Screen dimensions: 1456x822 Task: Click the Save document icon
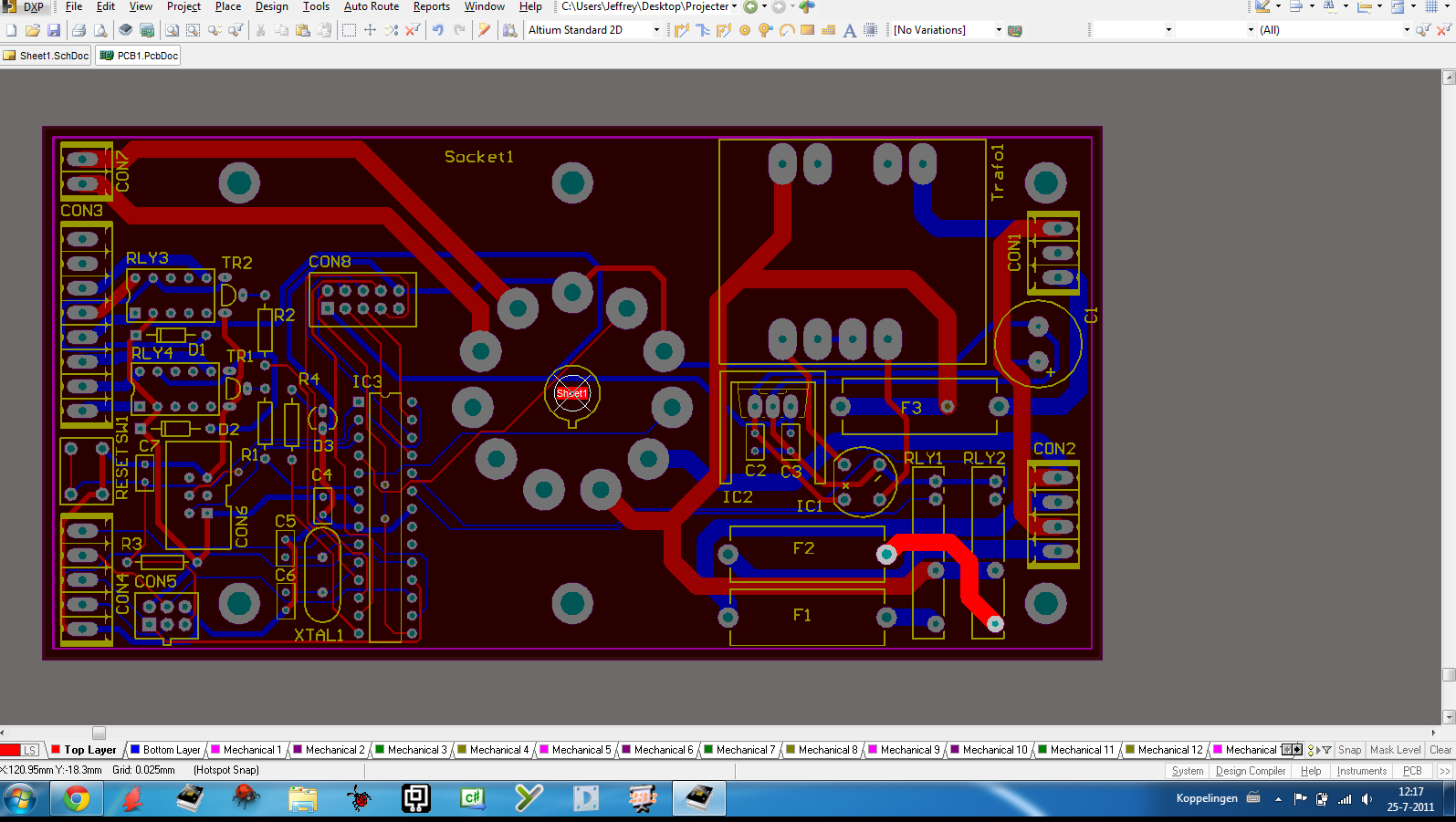(54, 30)
